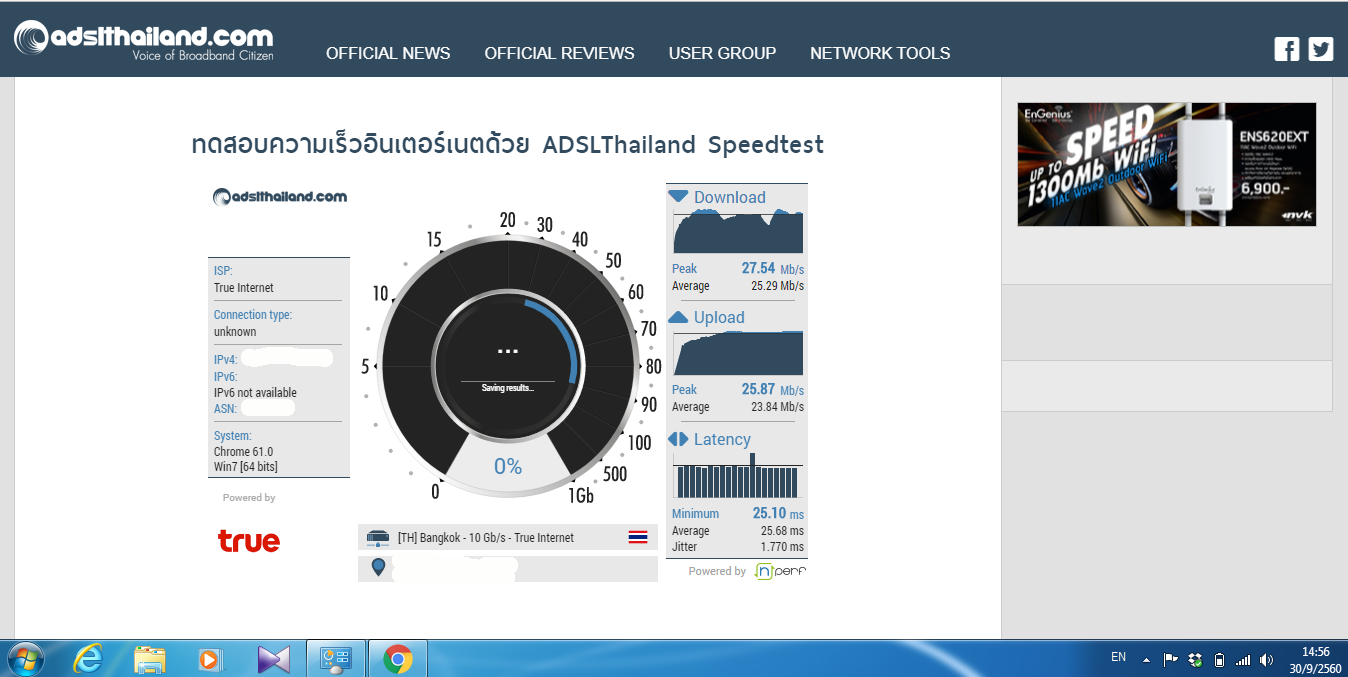Open the NETWORK TOOLS menu
Image resolution: width=1348 pixels, height=677 pixels.
point(880,53)
